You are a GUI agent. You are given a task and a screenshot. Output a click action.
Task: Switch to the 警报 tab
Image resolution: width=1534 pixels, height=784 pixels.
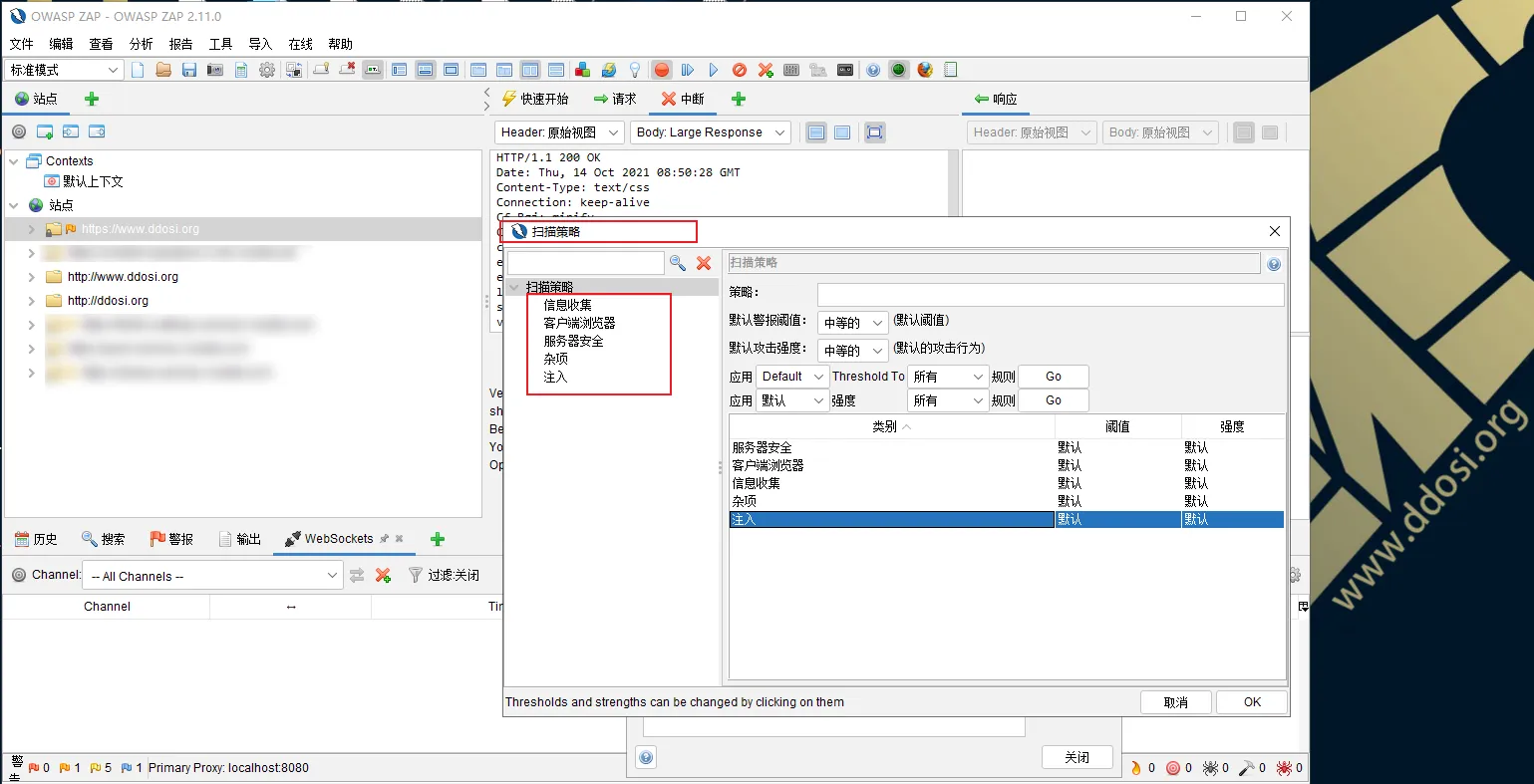tap(171, 539)
